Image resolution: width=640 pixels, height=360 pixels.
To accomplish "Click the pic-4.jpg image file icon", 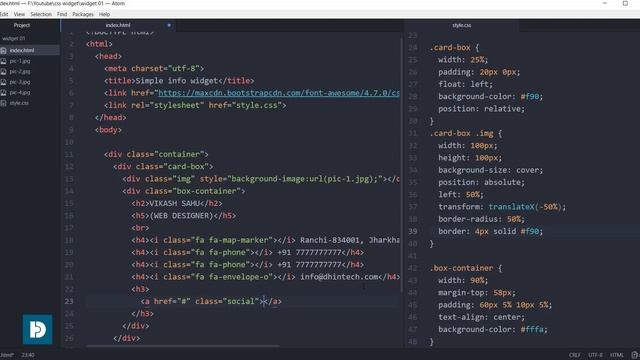I will (x=4, y=93).
